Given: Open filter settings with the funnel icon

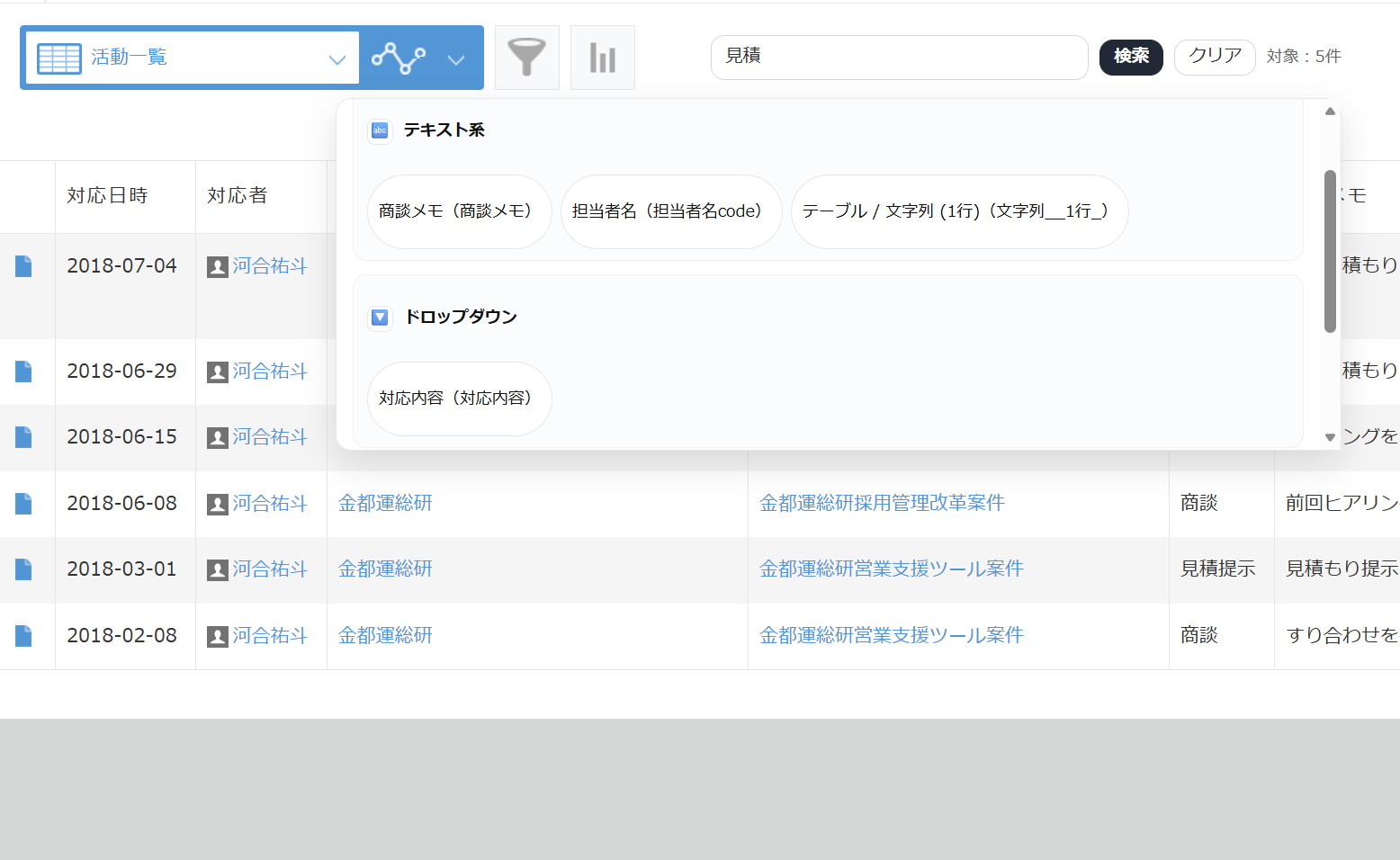Looking at the screenshot, I should pos(526,57).
